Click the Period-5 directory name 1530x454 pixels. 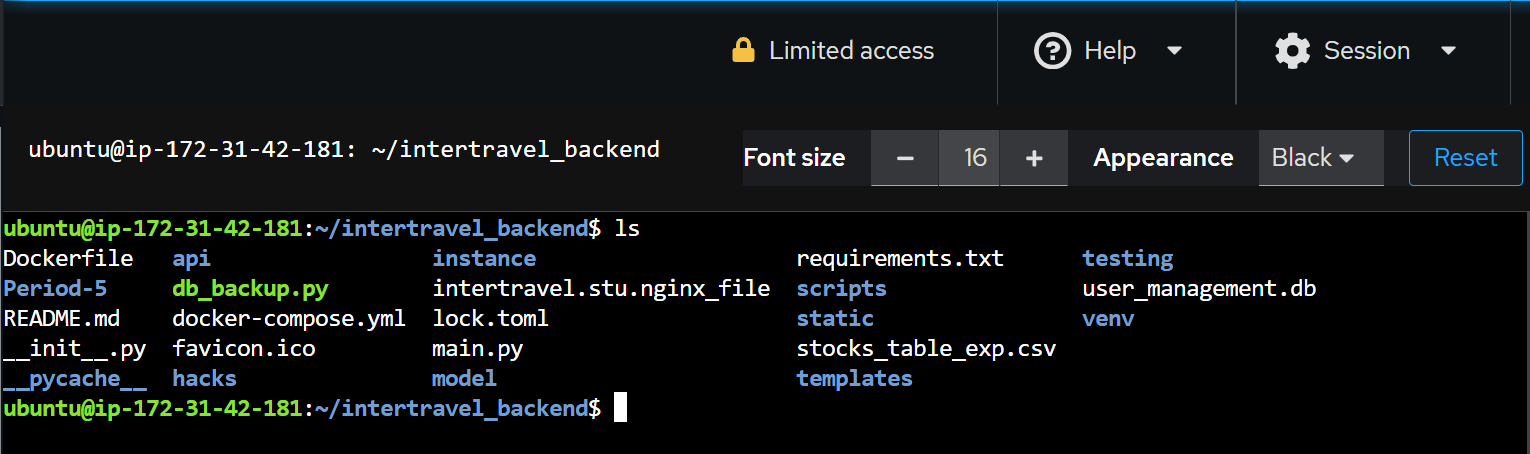click(55, 289)
